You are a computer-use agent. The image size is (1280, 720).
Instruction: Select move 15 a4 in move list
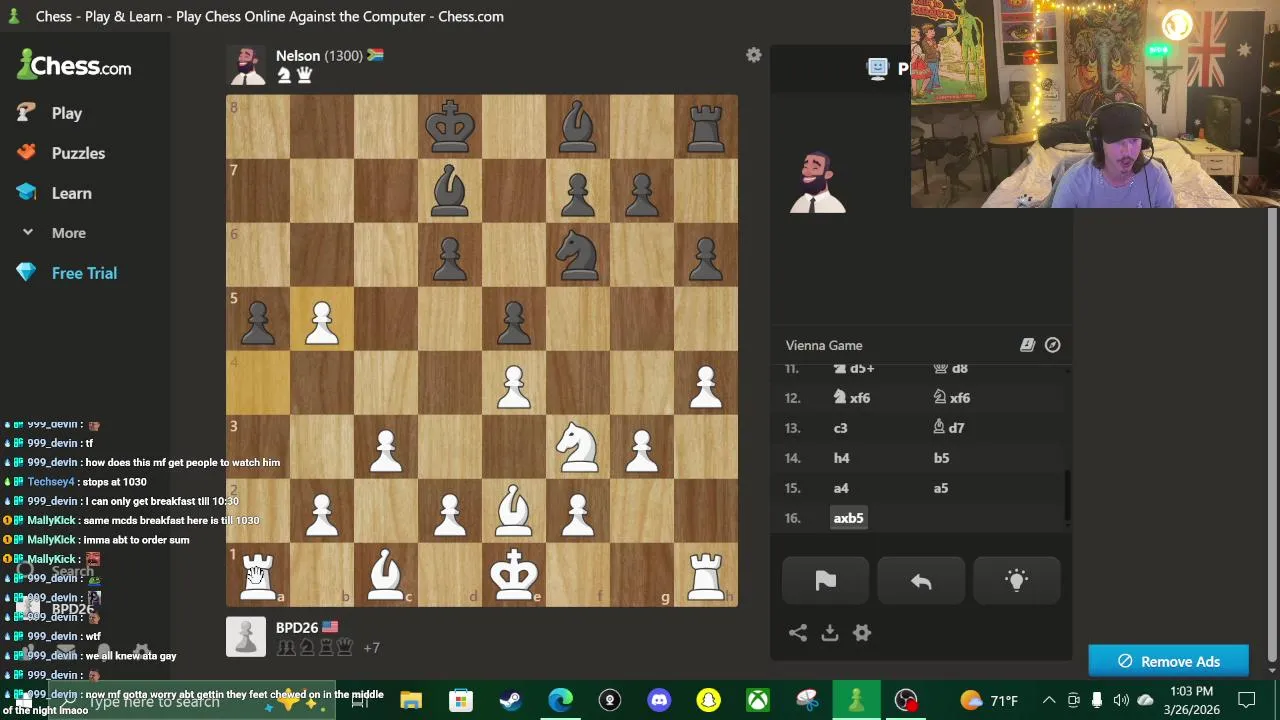(x=841, y=488)
